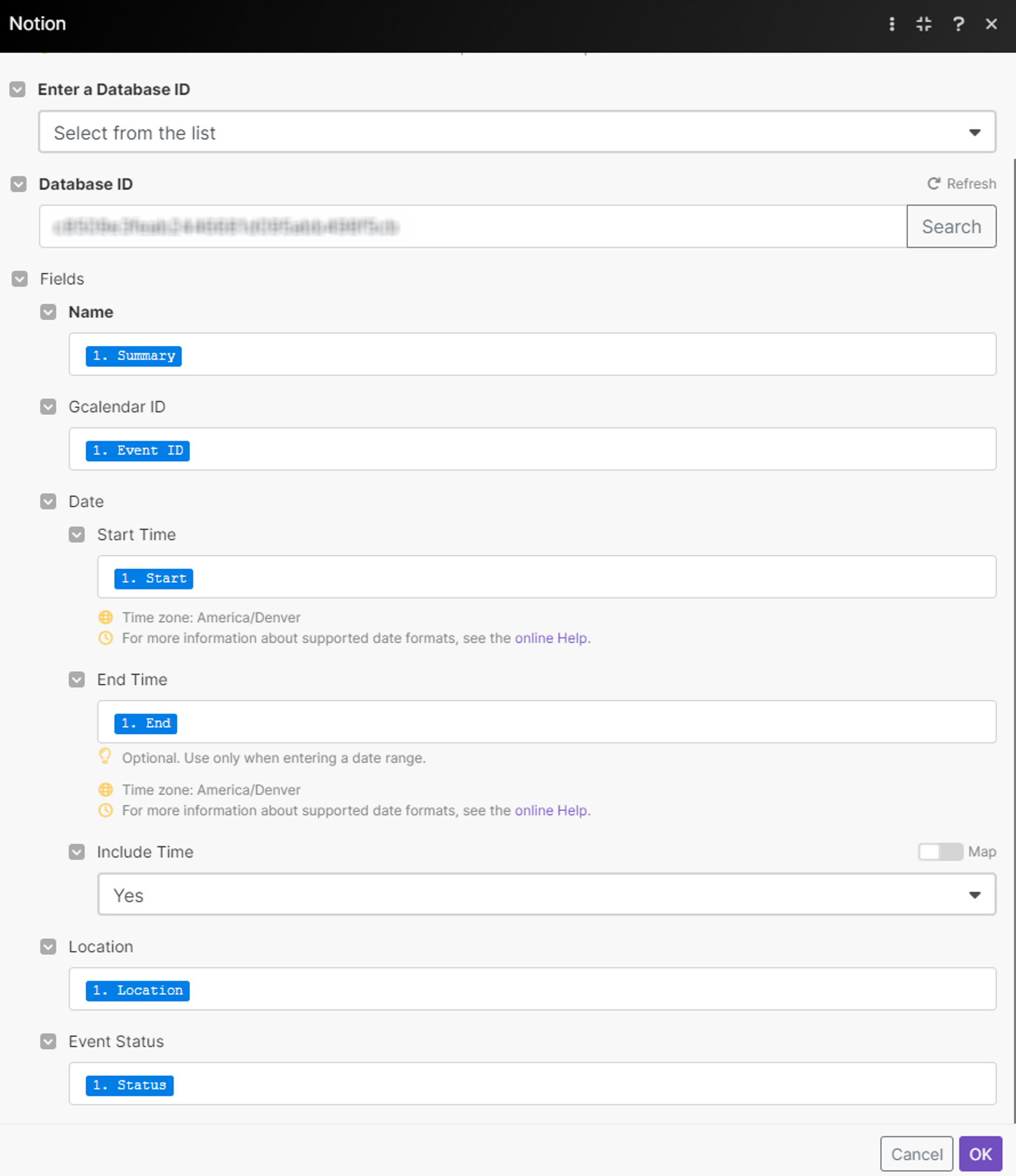Cancel the Notion dialog
The image size is (1016, 1176).
(x=916, y=1154)
